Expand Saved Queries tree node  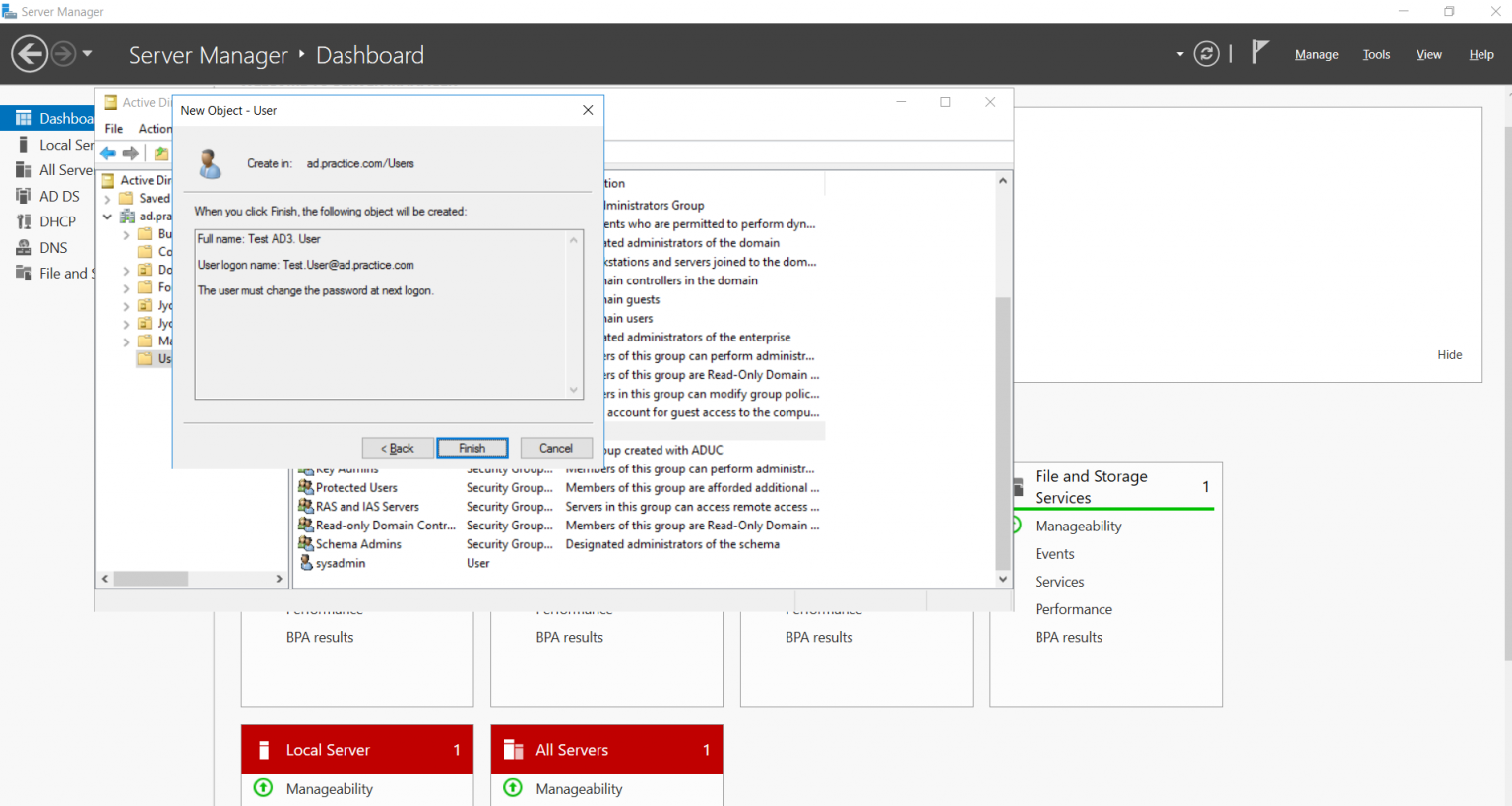107,199
